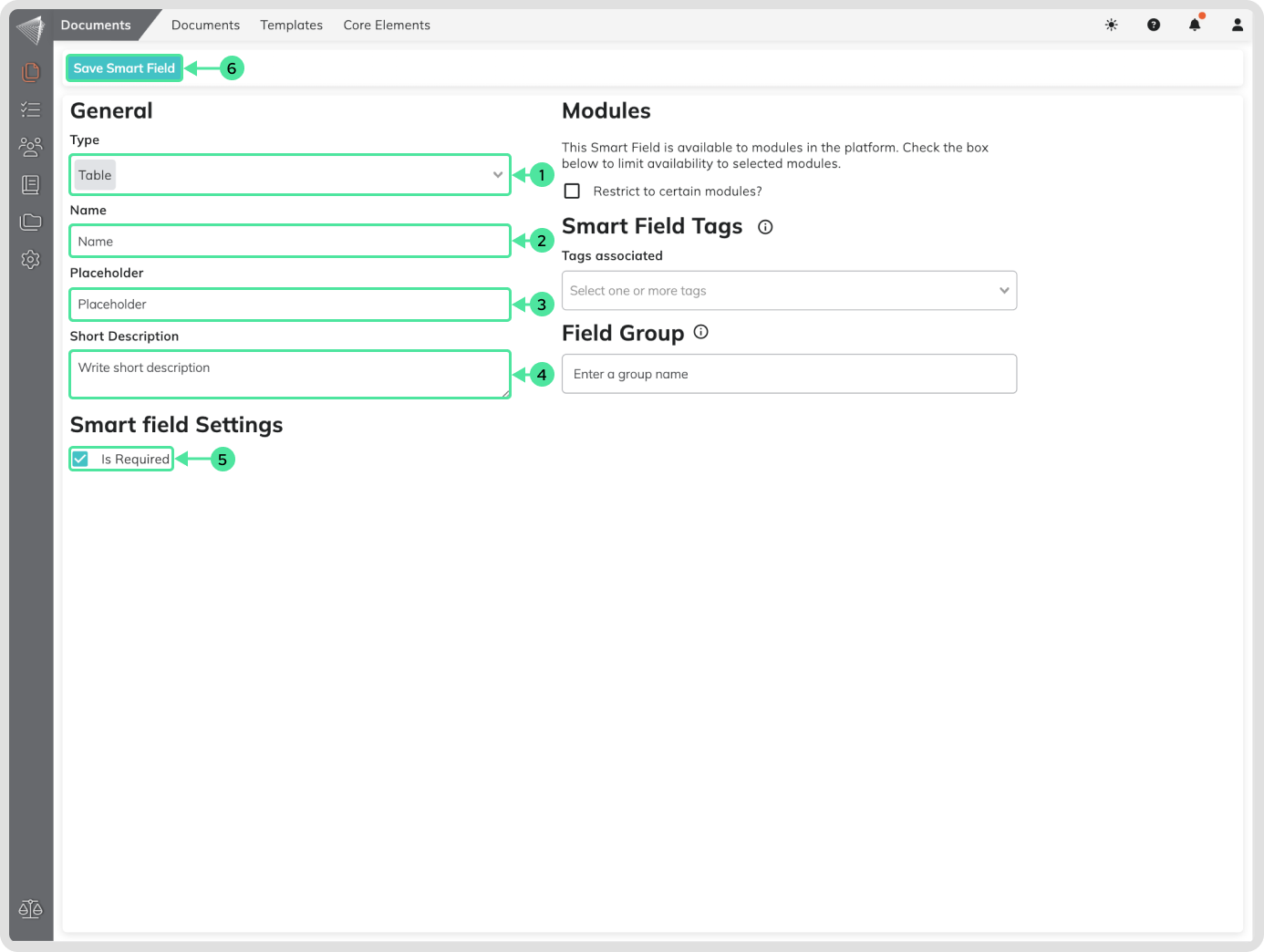This screenshot has height=952, width=1264.
Task: Open the help question mark icon
Action: (x=1154, y=25)
